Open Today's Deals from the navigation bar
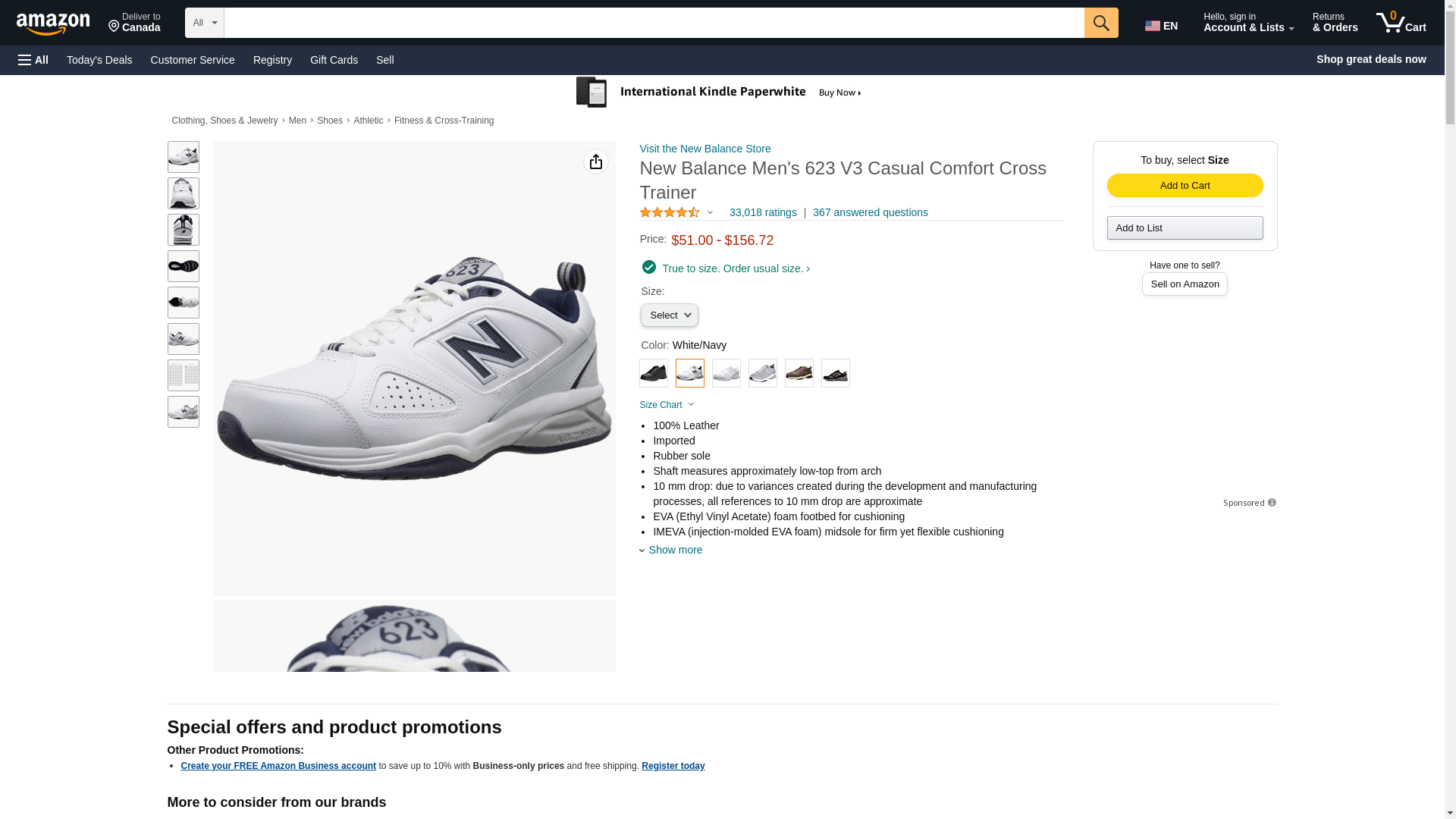This screenshot has height=819, width=1456. coord(99,60)
